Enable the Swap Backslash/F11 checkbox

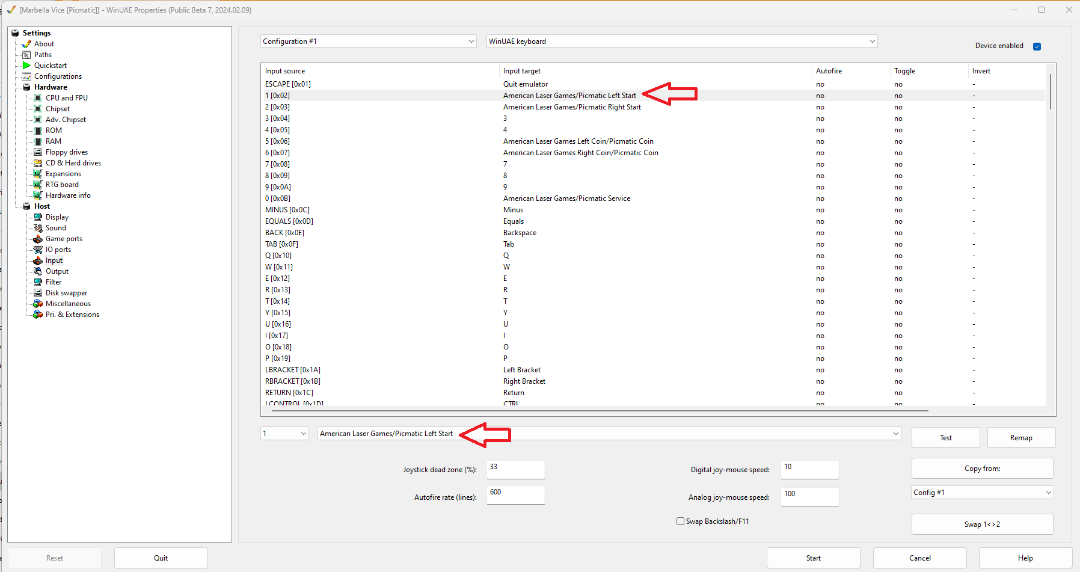681,521
